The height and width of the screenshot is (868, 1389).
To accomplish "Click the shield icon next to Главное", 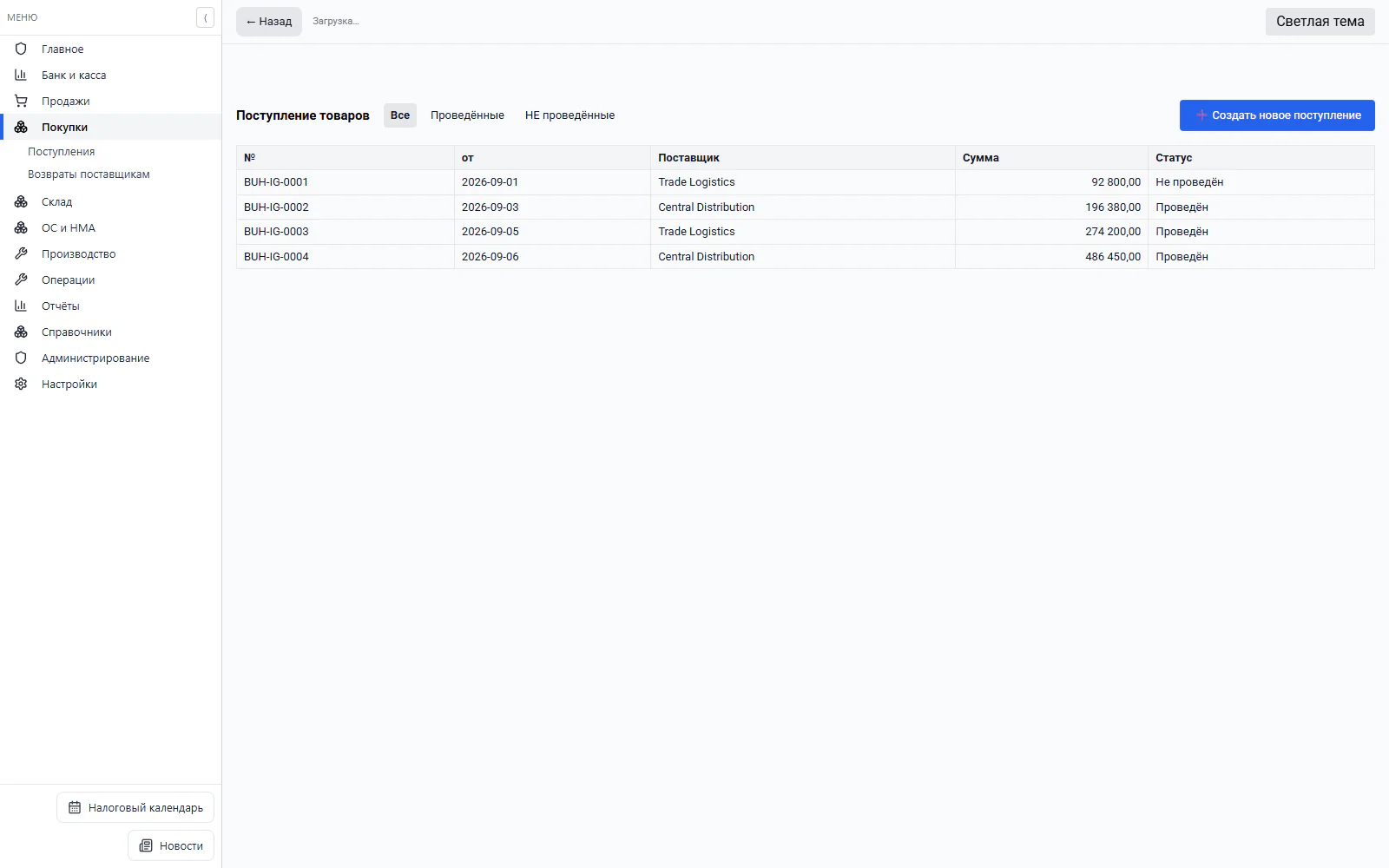I will pos(21,49).
